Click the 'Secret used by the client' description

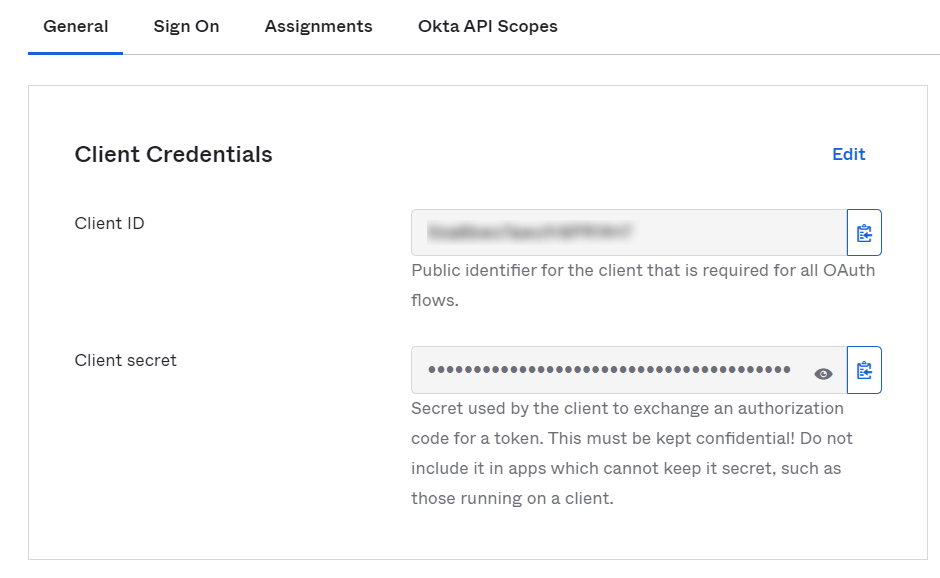click(x=632, y=453)
